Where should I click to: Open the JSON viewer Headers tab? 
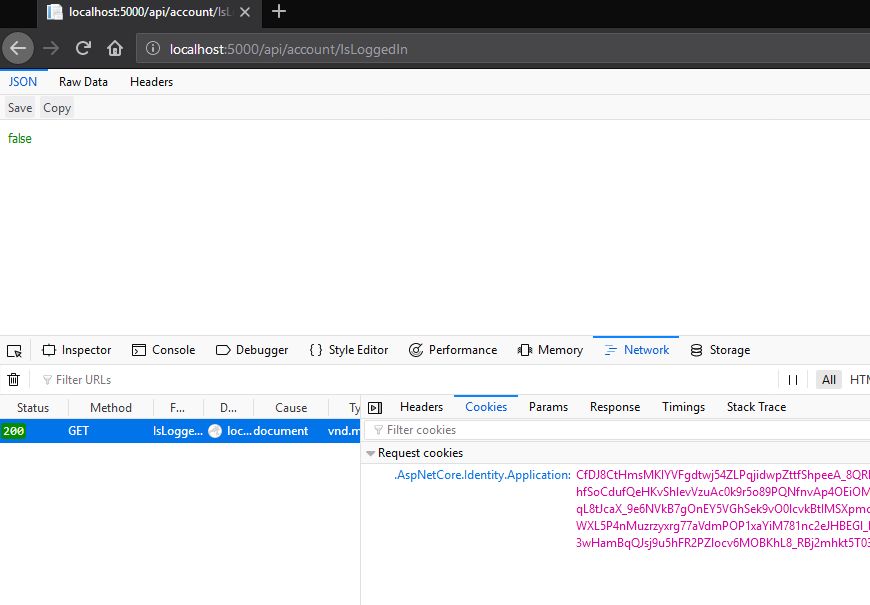pyautogui.click(x=151, y=82)
